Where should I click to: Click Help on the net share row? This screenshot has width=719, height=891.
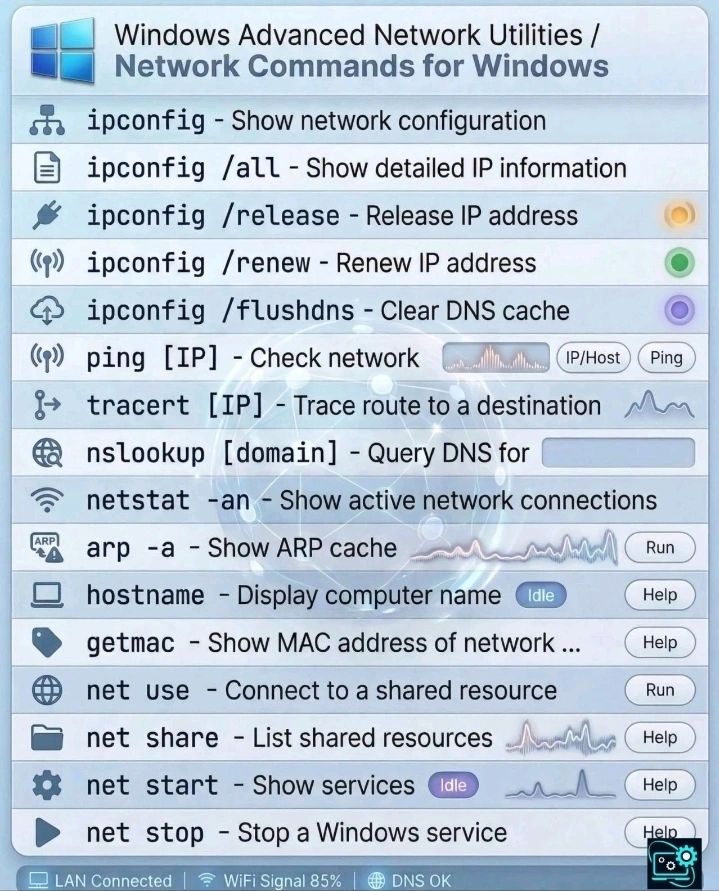(660, 737)
